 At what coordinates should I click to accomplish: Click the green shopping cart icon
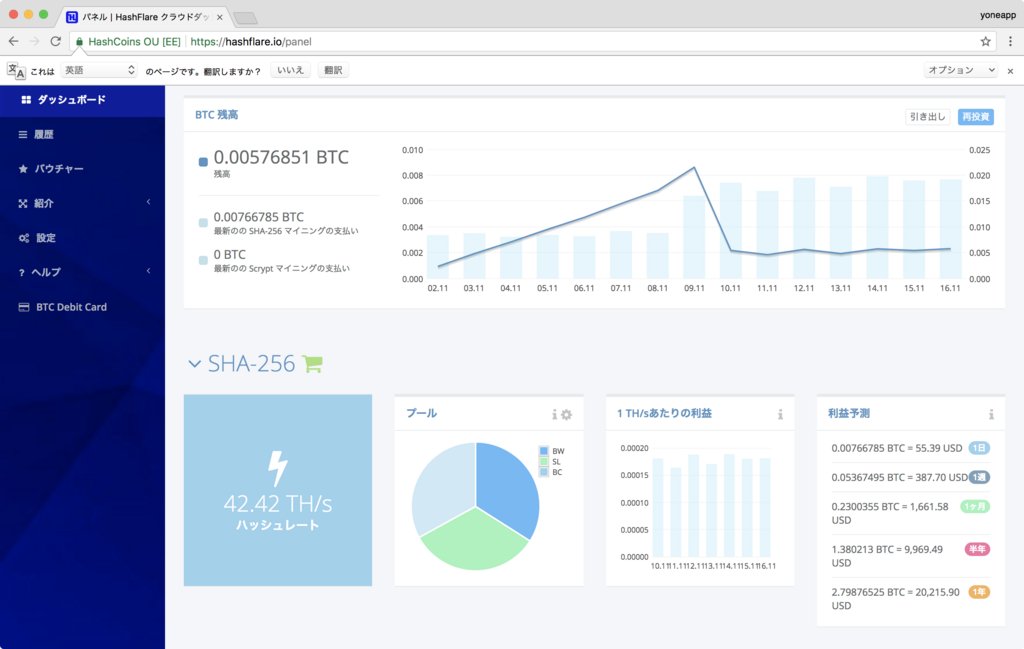(x=312, y=364)
